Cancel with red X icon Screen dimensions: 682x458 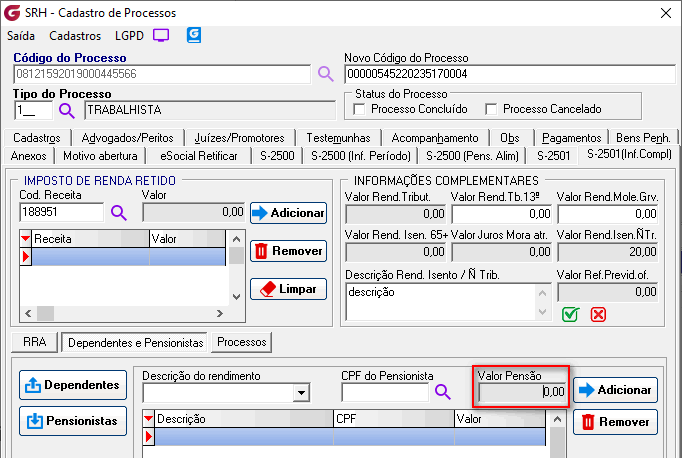click(598, 314)
